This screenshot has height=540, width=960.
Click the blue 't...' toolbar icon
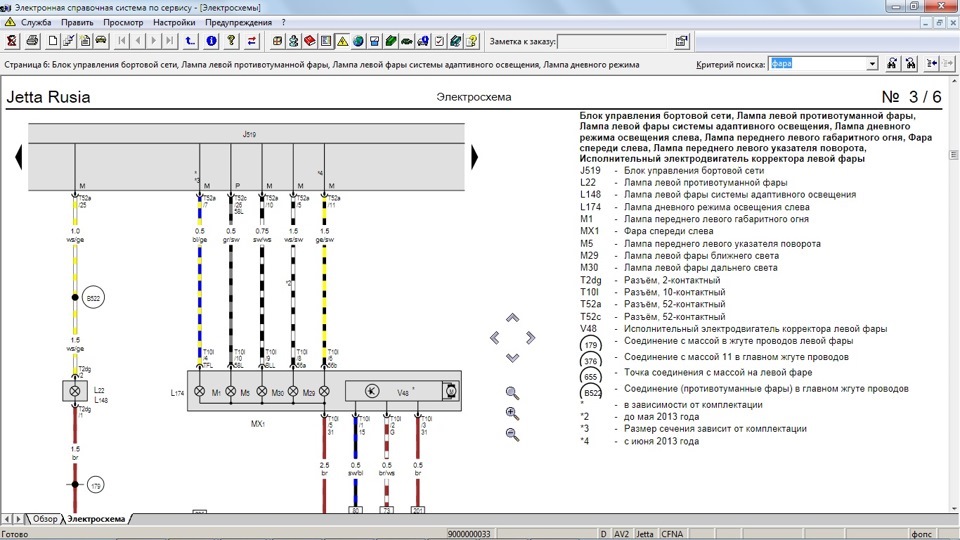[190, 41]
